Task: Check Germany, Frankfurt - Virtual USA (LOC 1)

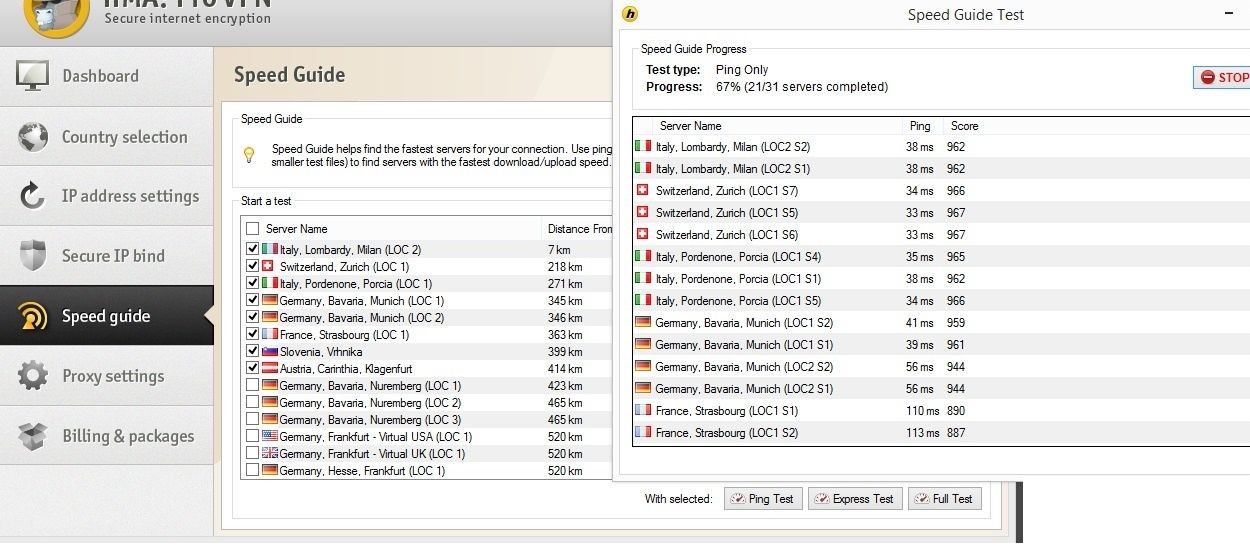Action: (x=252, y=436)
